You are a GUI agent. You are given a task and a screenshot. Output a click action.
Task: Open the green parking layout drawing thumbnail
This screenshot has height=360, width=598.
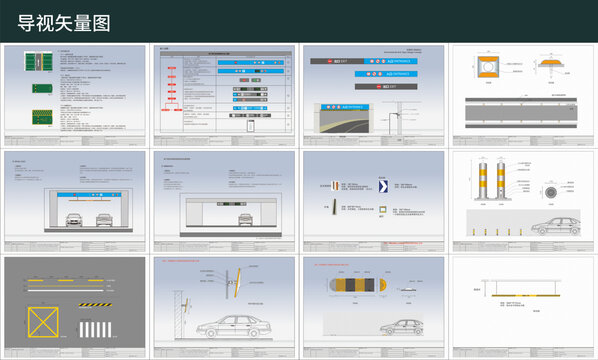(x=75, y=96)
